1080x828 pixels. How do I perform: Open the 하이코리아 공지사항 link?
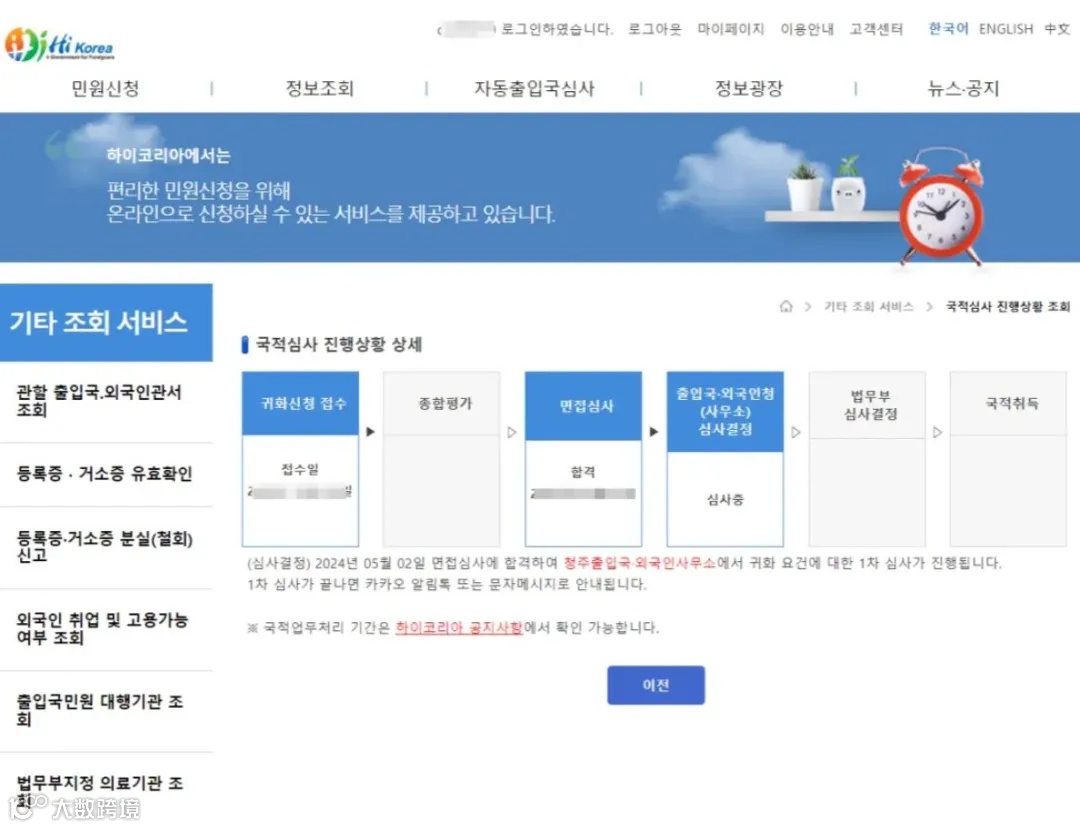pos(461,629)
